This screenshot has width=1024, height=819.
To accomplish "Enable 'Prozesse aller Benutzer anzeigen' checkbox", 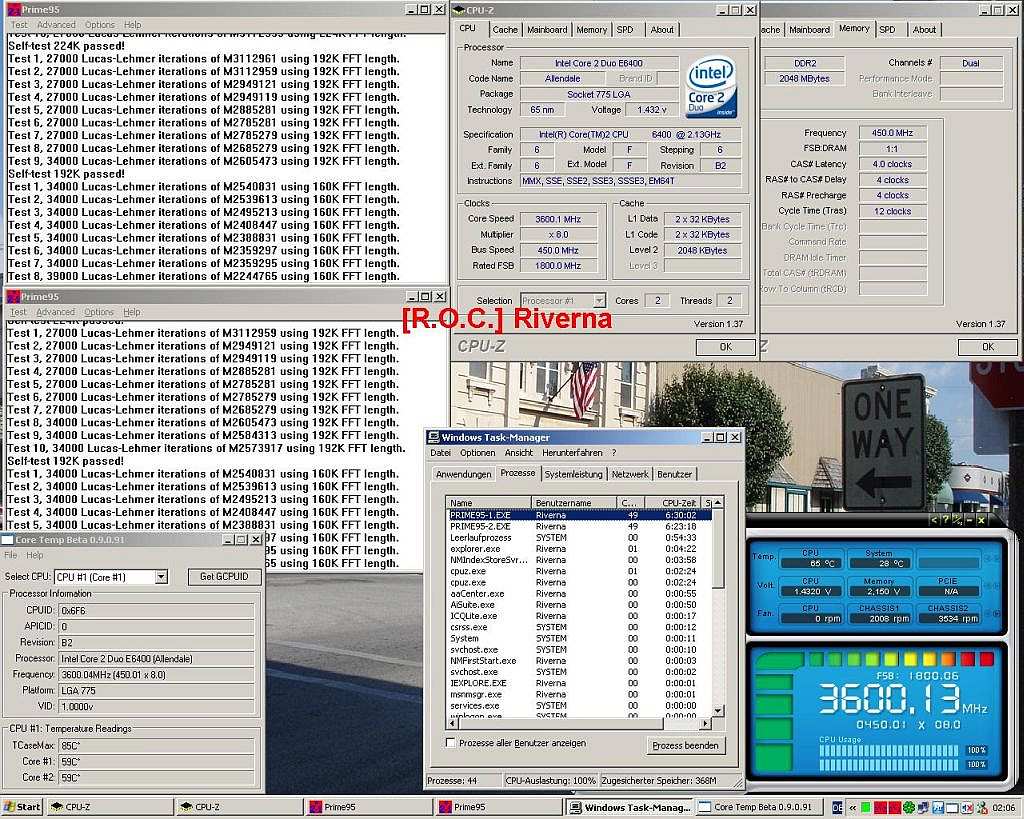I will tap(450, 743).
